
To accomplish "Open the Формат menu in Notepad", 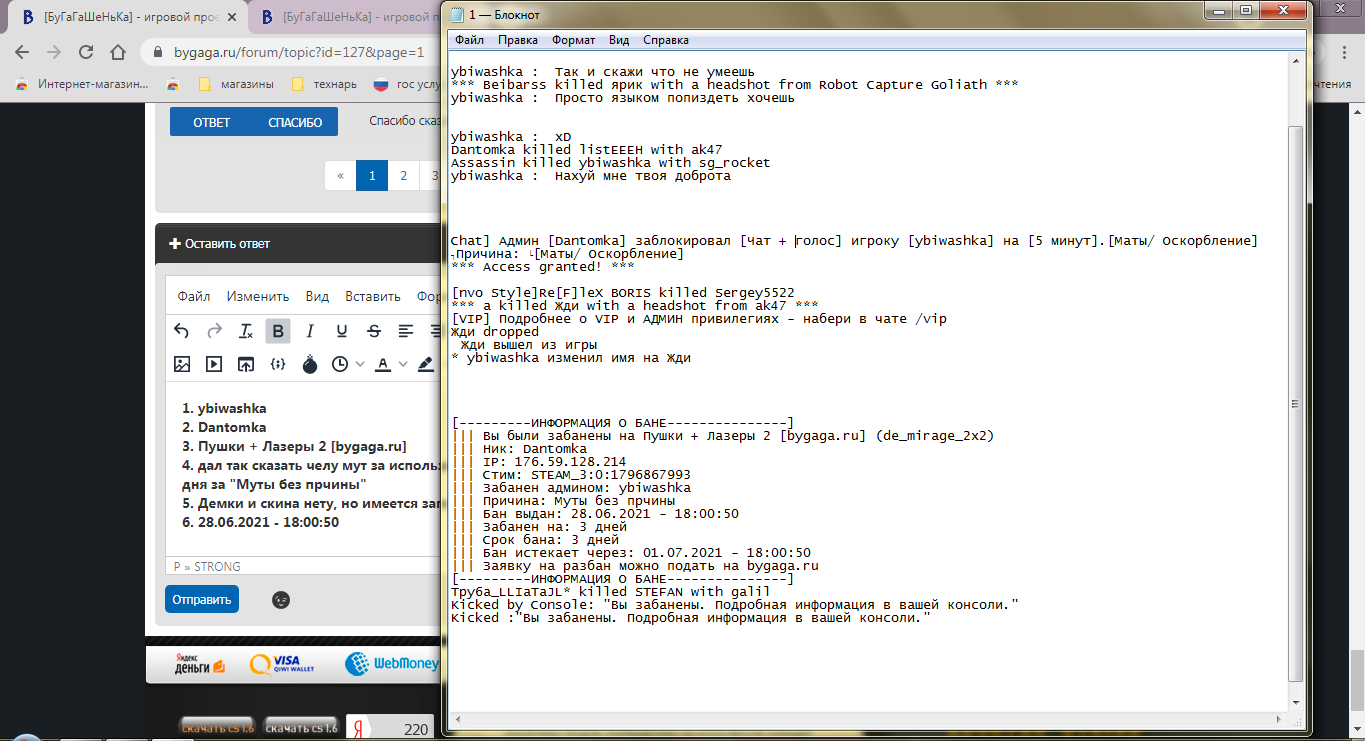I will click(574, 40).
